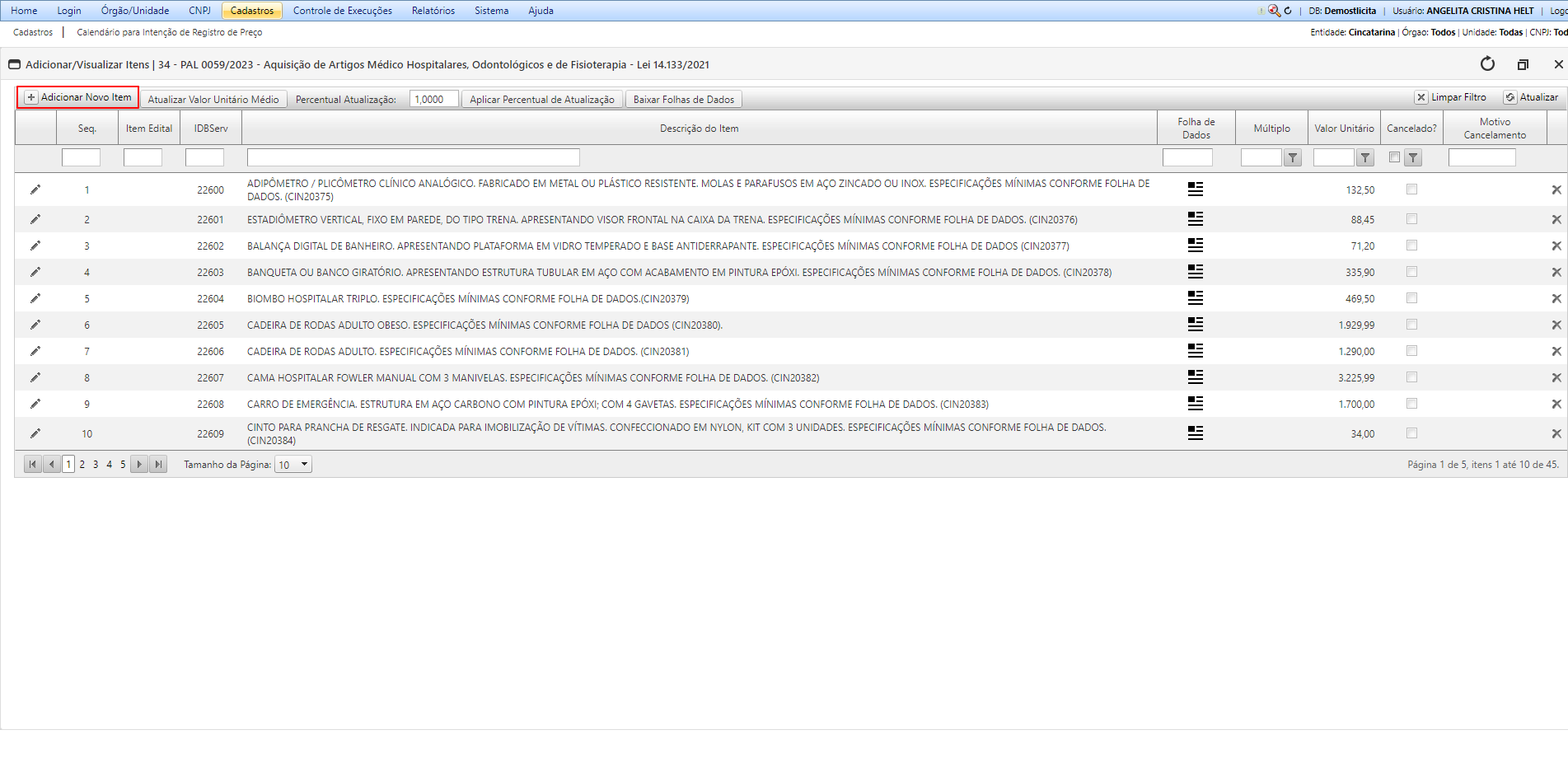Click Adicionar Novo Item button
The height and width of the screenshot is (772, 1568).
pyautogui.click(x=78, y=97)
